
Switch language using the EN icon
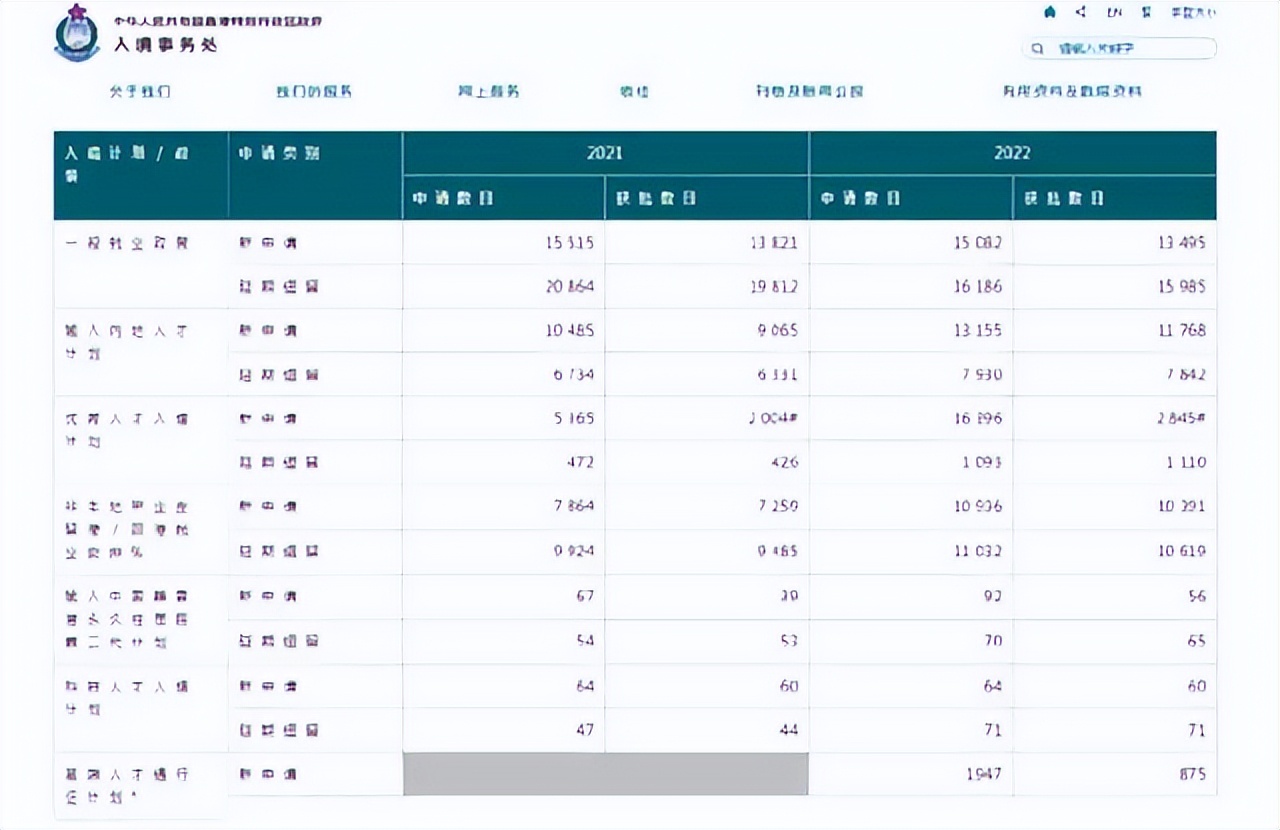[1115, 11]
